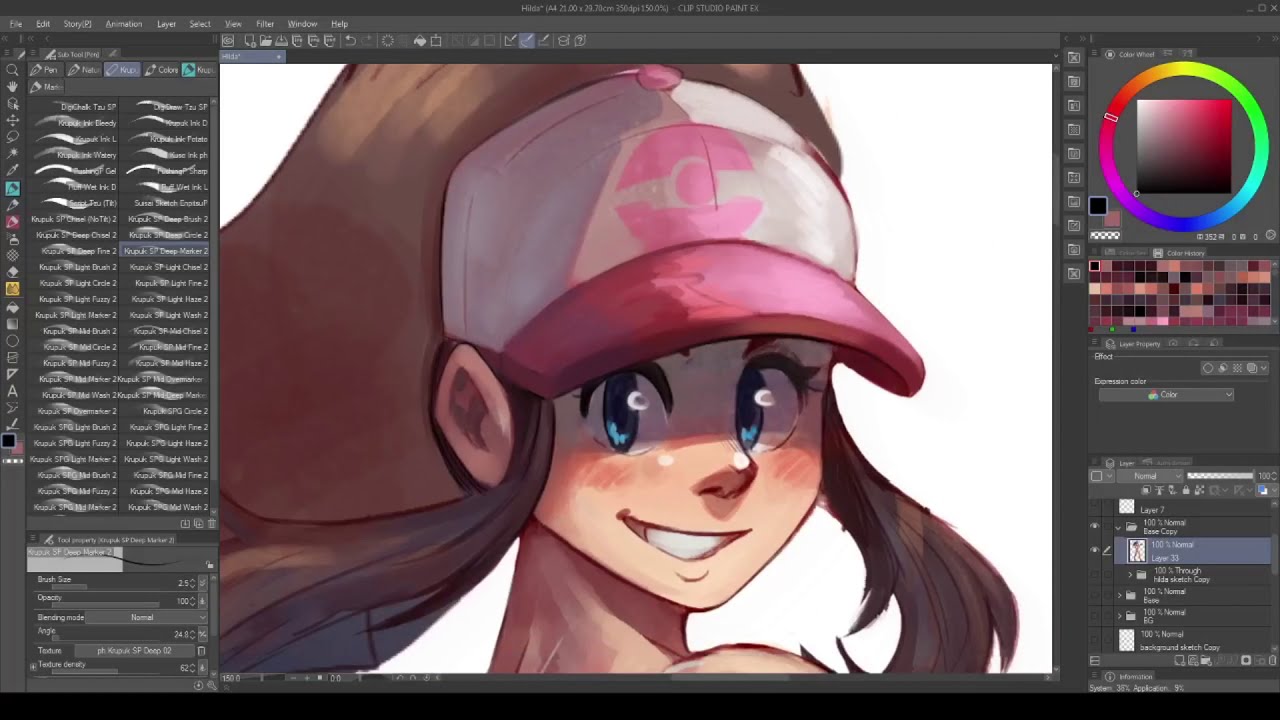The image size is (1280, 720).
Task: Choose the Krupuk SP Deep Marker 2 brush
Action: [x=166, y=251]
